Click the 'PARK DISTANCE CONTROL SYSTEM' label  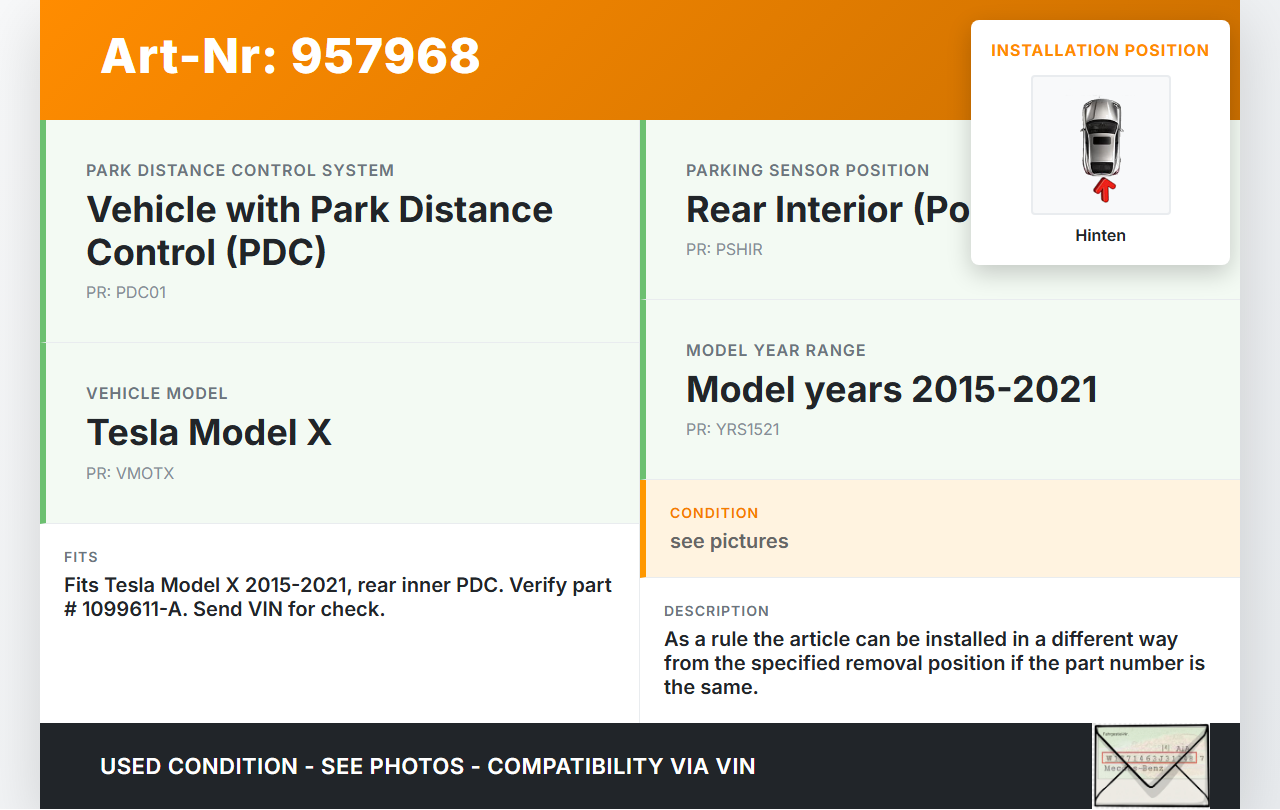point(240,170)
